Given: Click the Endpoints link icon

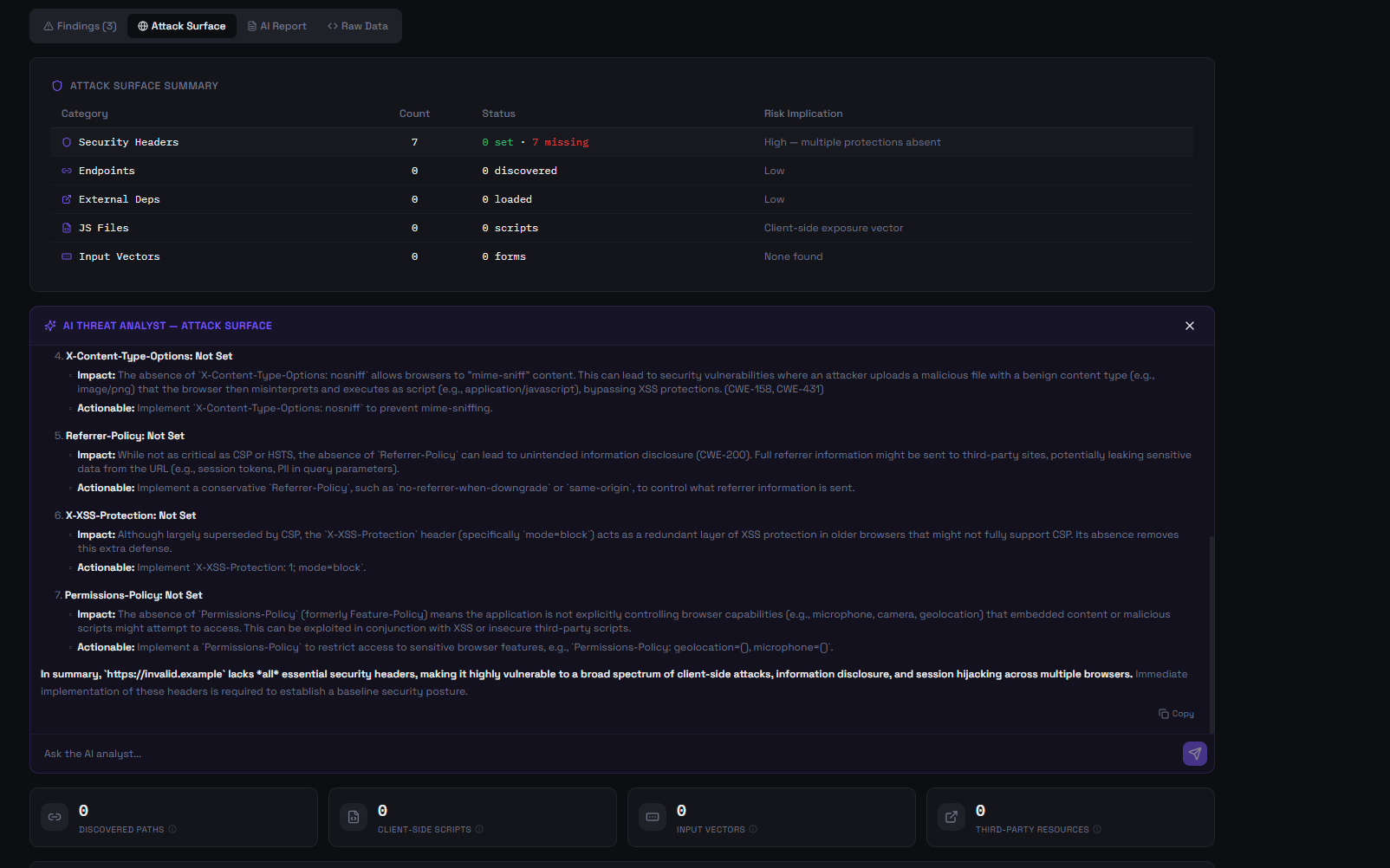Looking at the screenshot, I should point(67,171).
